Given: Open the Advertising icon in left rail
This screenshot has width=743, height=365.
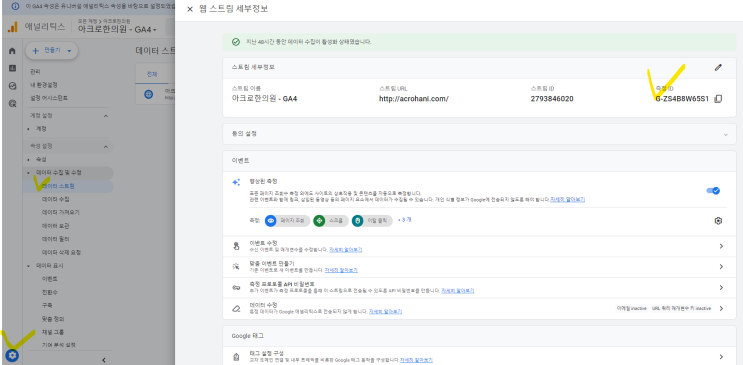Looking at the screenshot, I should pyautogui.click(x=12, y=103).
